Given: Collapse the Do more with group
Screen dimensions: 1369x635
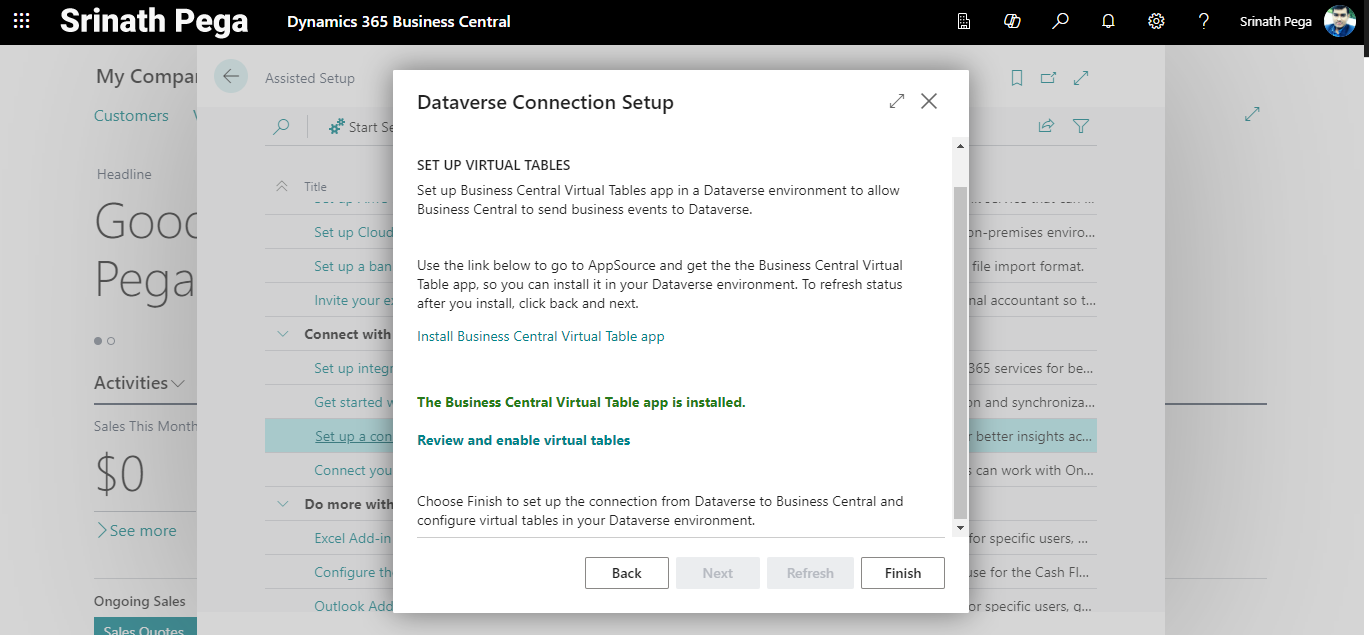Looking at the screenshot, I should 283,504.
